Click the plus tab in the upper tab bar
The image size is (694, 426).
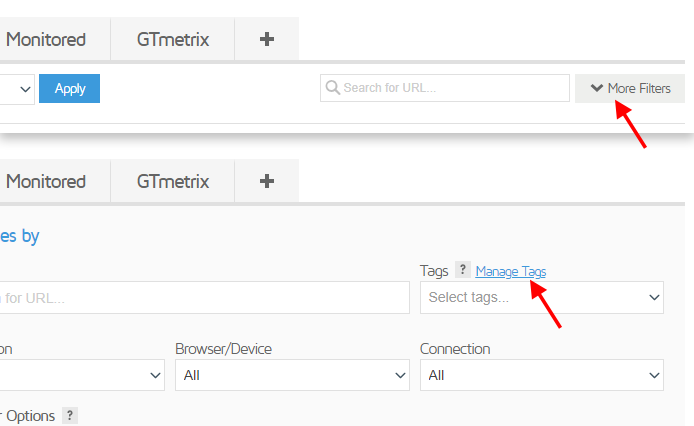(266, 39)
